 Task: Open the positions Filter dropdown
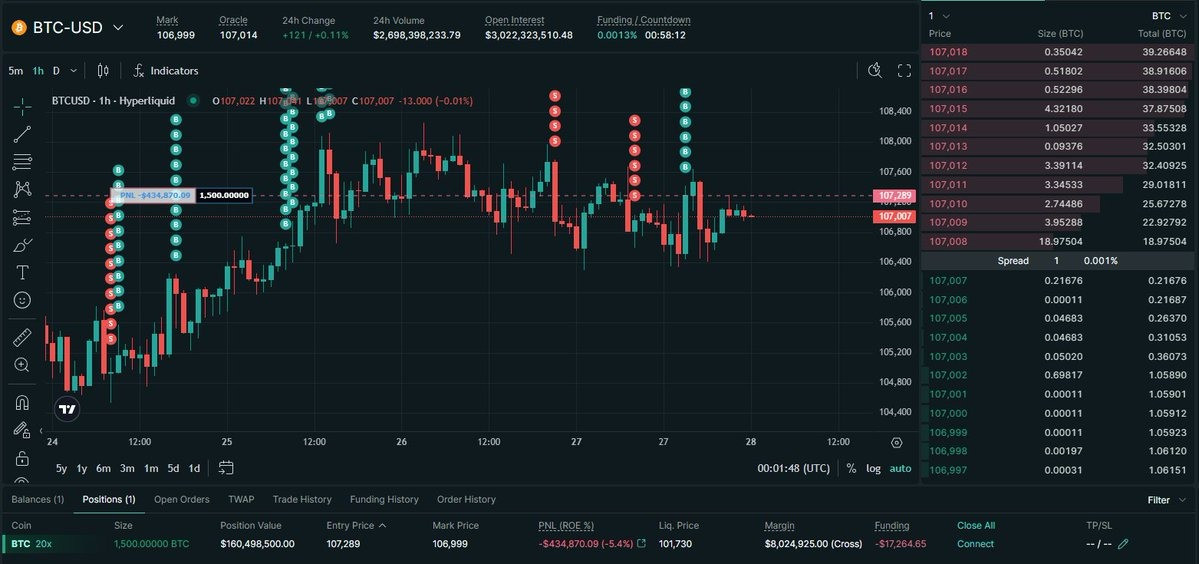(x=1167, y=500)
